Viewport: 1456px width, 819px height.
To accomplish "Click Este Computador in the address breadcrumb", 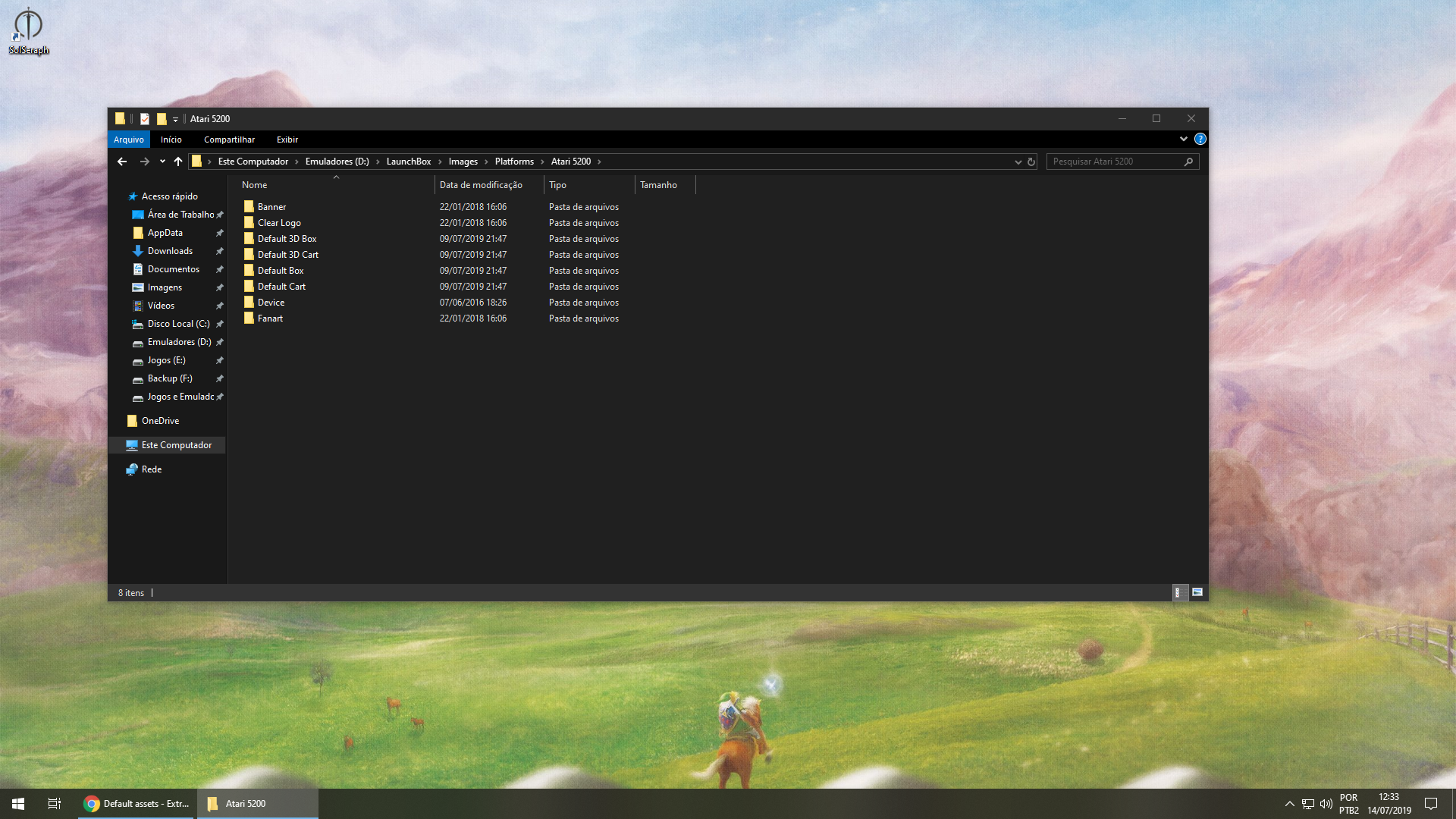I will point(253,162).
